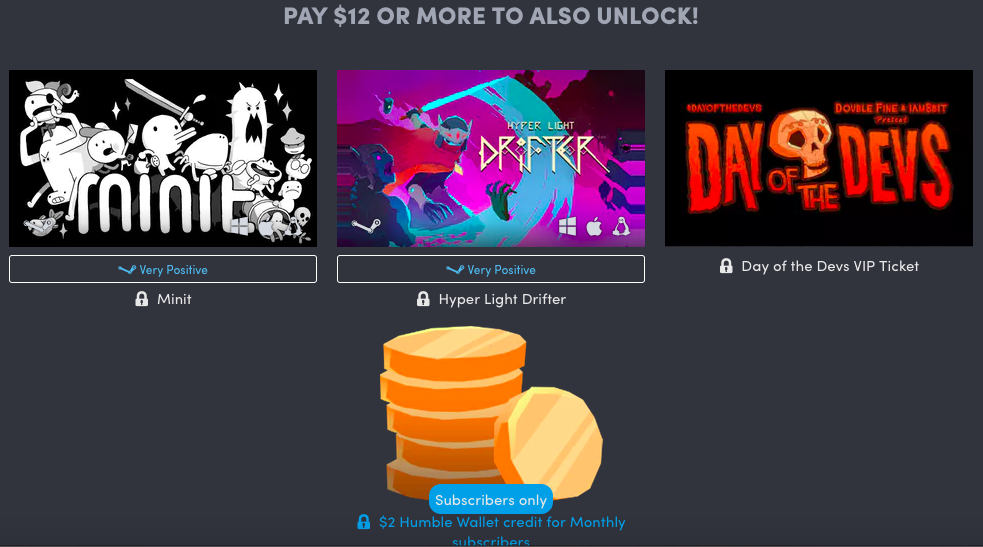983x547 pixels.
Task: Click the Subscribers only badge
Action: coord(491,500)
